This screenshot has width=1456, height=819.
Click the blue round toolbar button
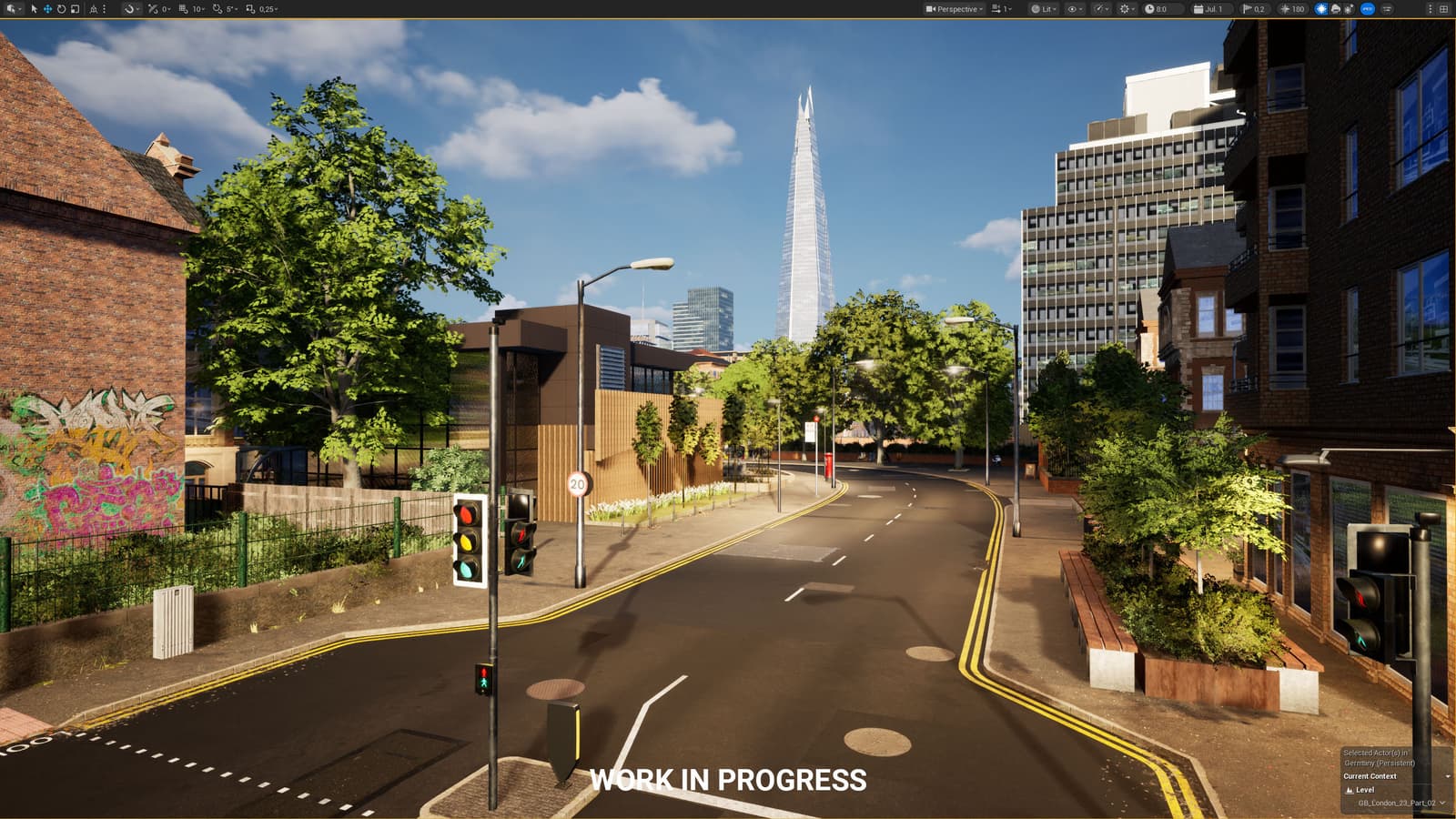[x=1368, y=9]
